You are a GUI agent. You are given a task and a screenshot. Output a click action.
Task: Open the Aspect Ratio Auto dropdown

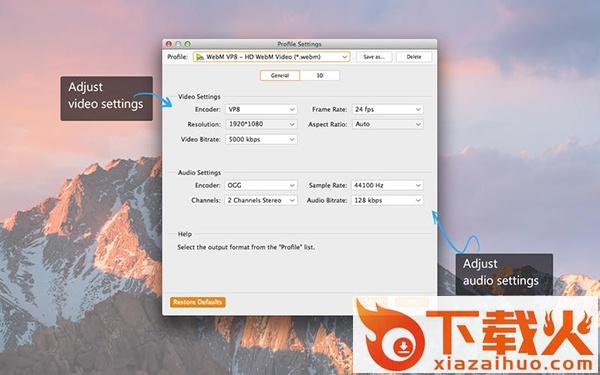[x=387, y=124]
